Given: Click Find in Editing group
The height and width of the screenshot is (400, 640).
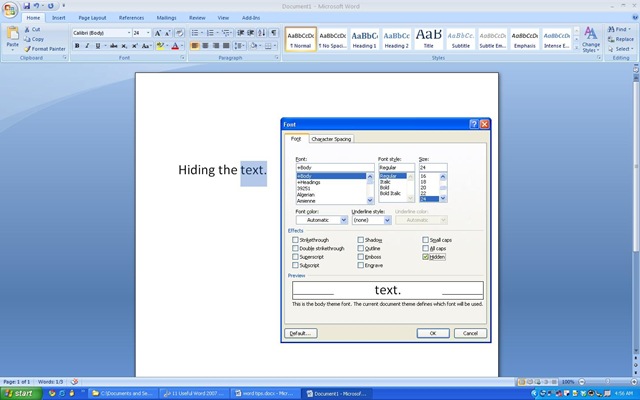Looking at the screenshot, I should click(x=619, y=29).
